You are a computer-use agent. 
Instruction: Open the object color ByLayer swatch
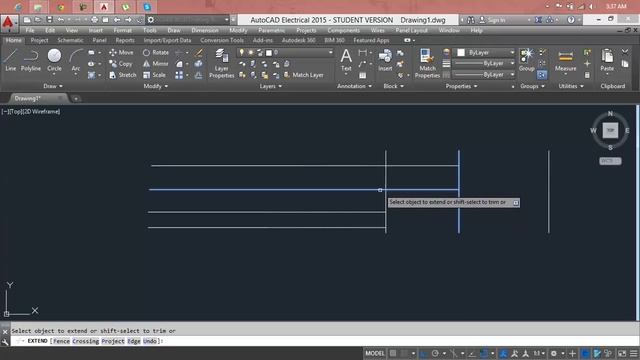(461, 53)
